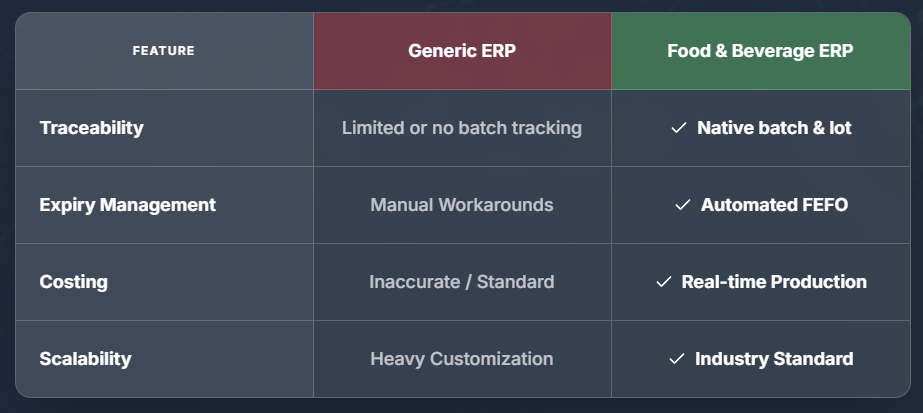Click the Inaccurate / Standard cell

462,282
